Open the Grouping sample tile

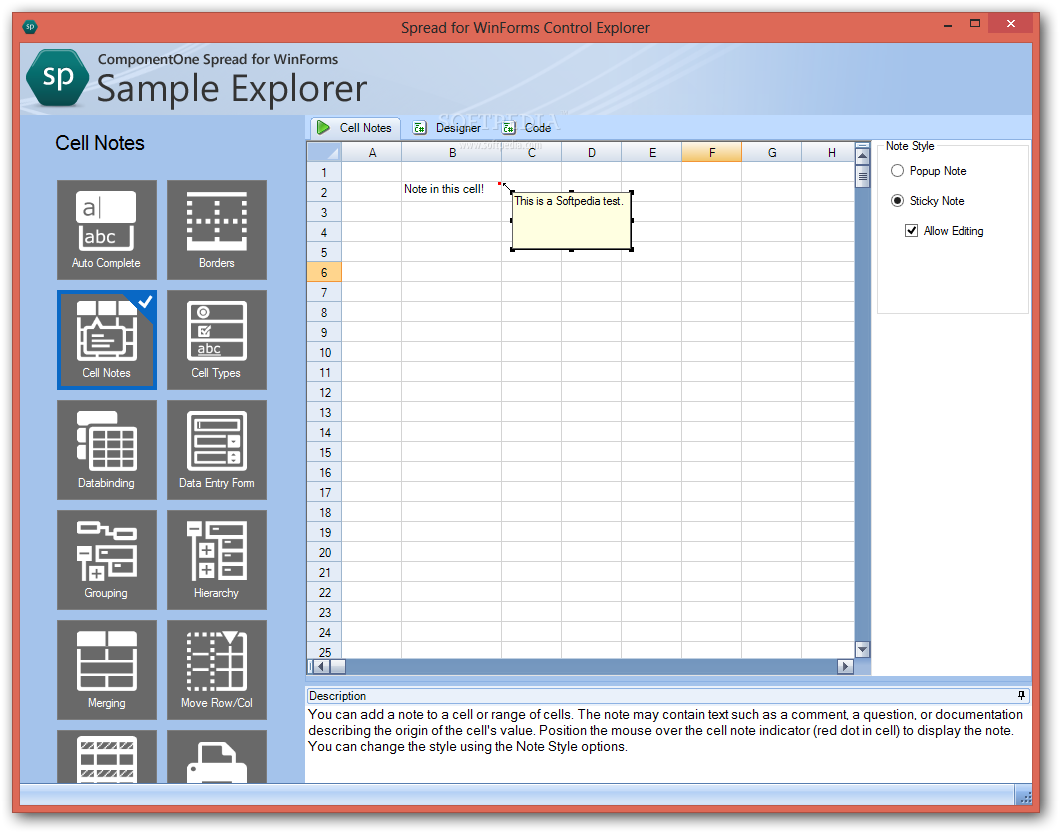[x=107, y=560]
